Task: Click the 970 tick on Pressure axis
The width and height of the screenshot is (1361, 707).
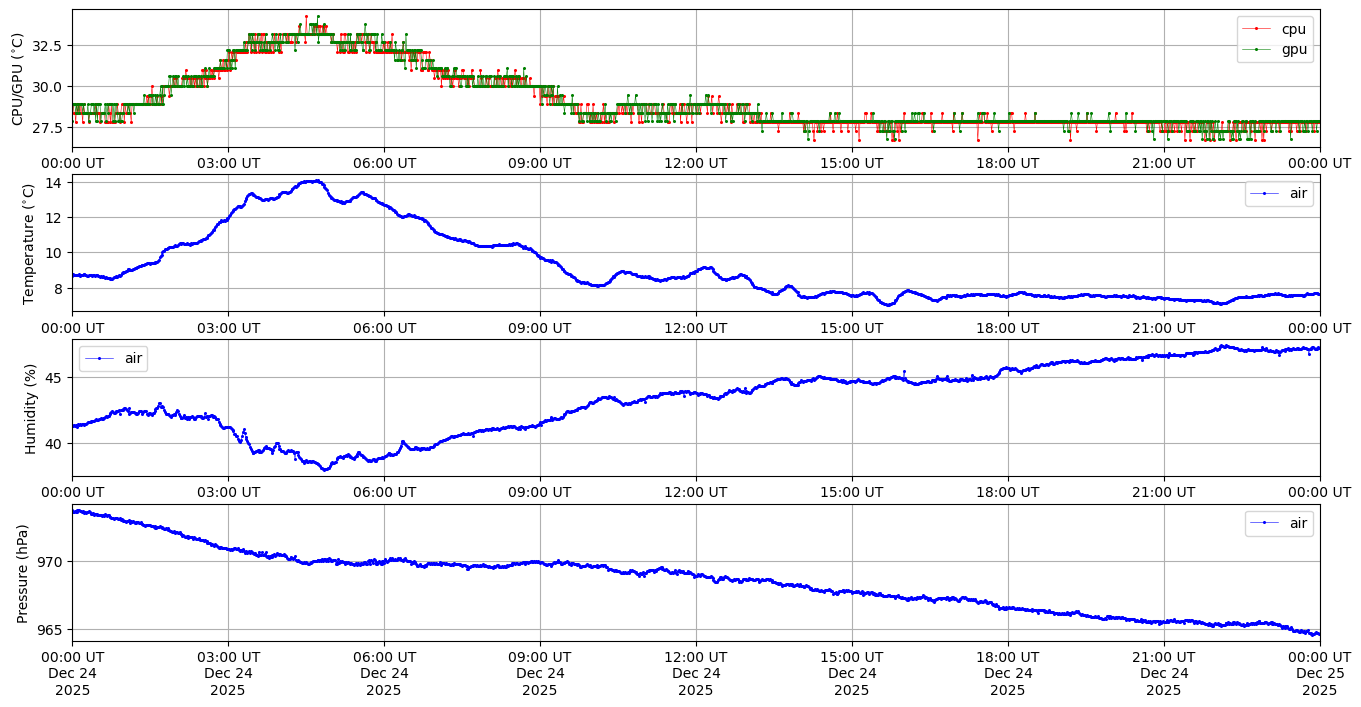Action: pyautogui.click(x=50, y=562)
